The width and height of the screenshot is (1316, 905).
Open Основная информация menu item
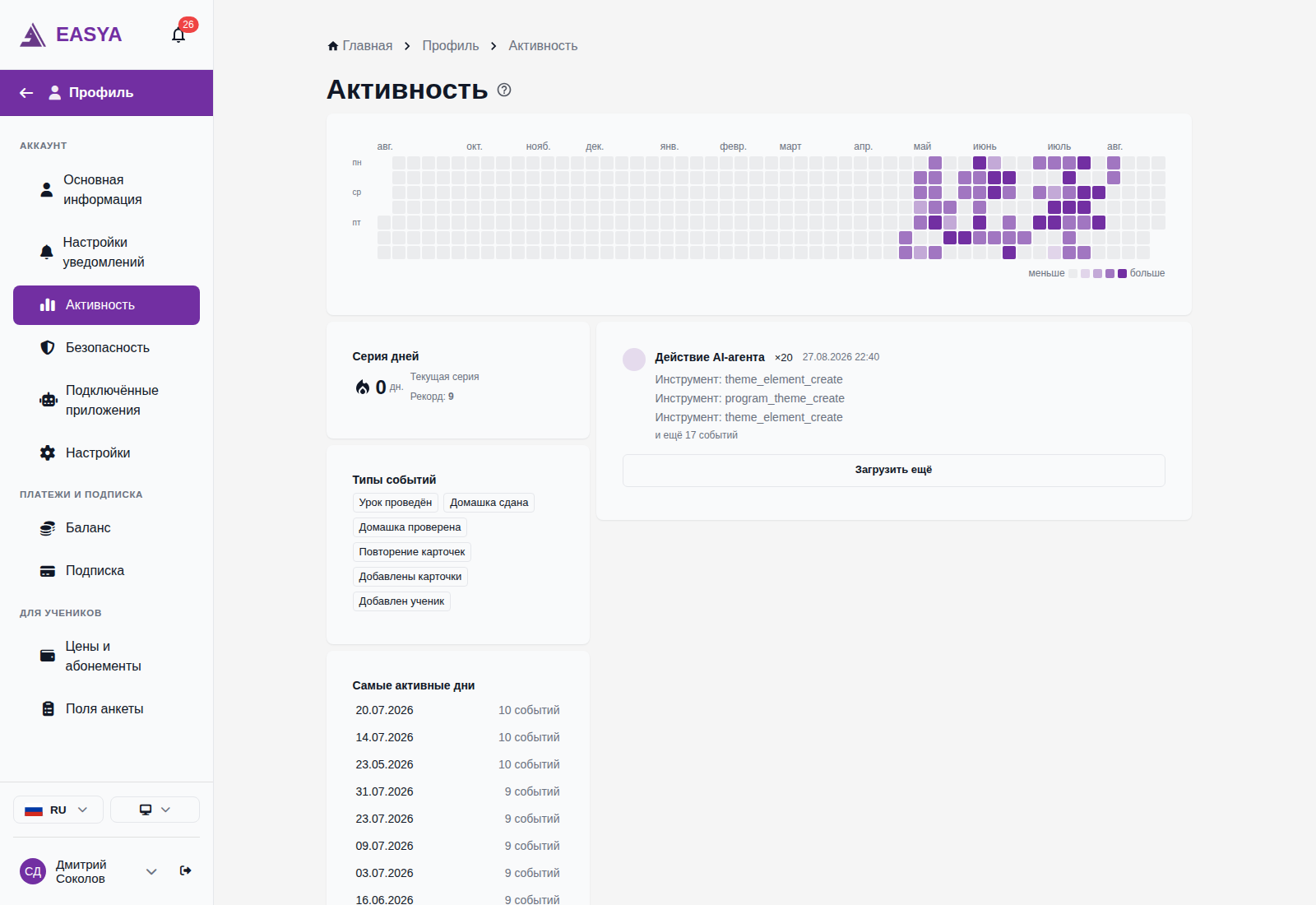[106, 190]
